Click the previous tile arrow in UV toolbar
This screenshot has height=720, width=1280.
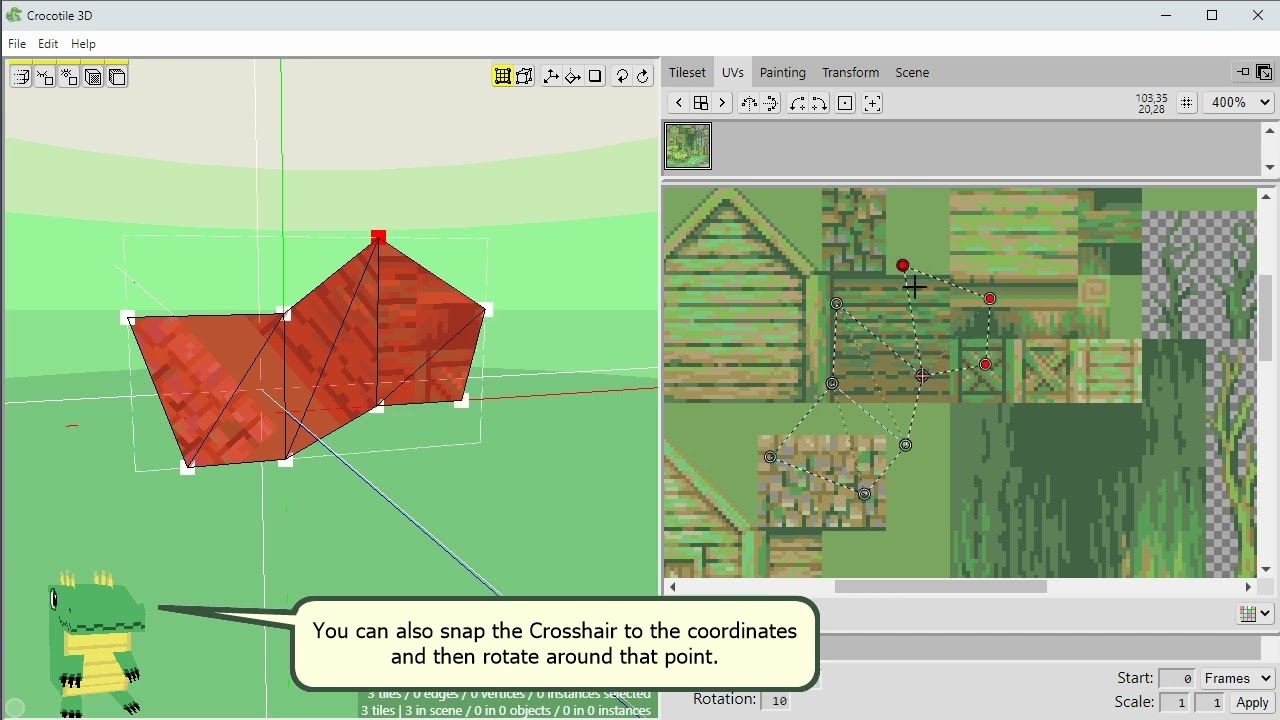[679, 103]
